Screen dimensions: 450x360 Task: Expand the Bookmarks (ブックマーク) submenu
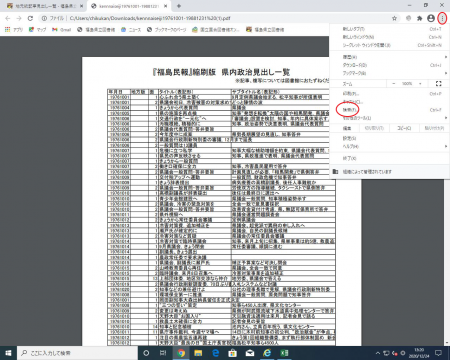tap(389, 73)
